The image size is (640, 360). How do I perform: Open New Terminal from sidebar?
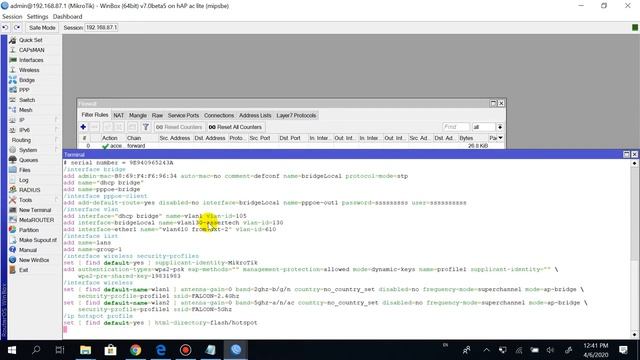pos(35,210)
